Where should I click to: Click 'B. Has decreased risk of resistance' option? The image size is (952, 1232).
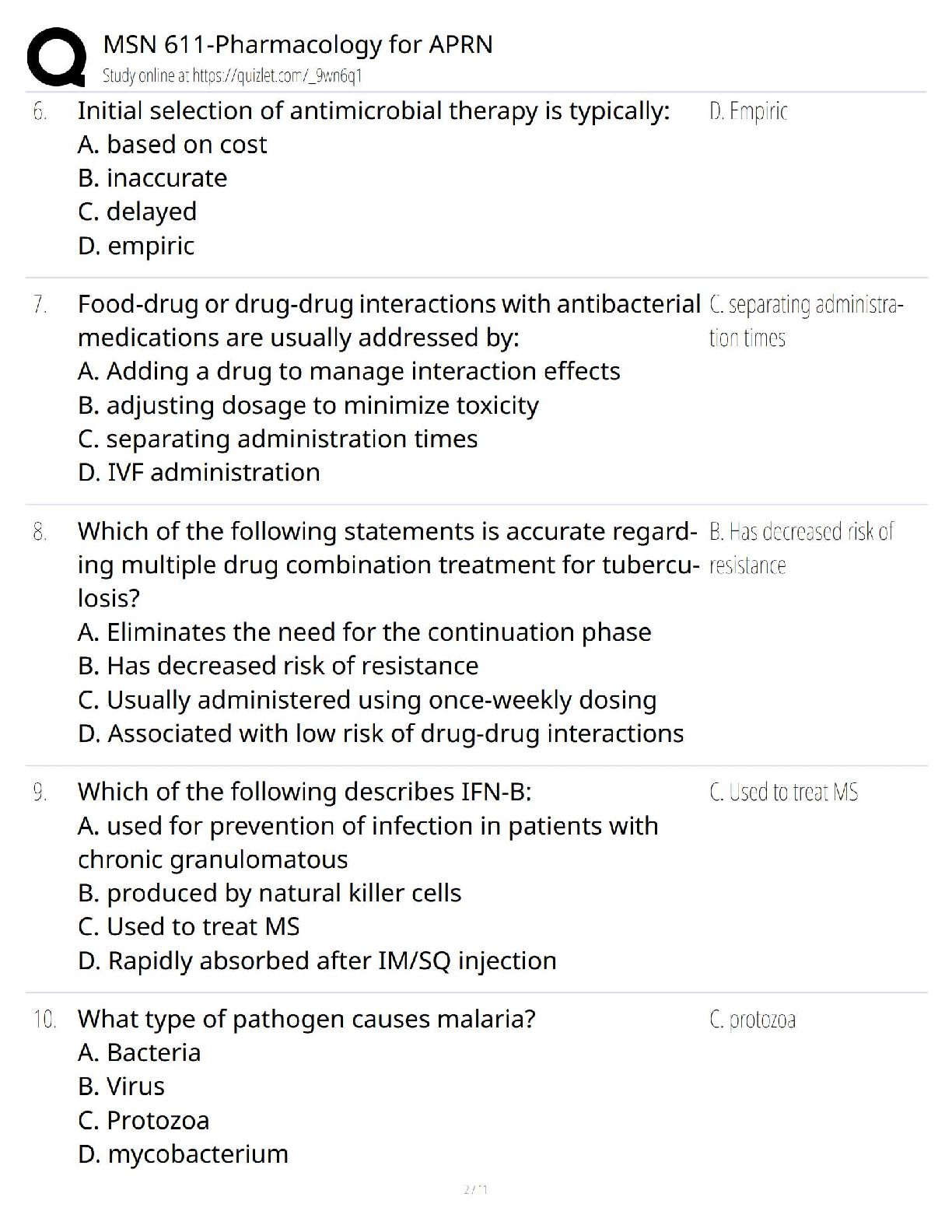coord(278,666)
